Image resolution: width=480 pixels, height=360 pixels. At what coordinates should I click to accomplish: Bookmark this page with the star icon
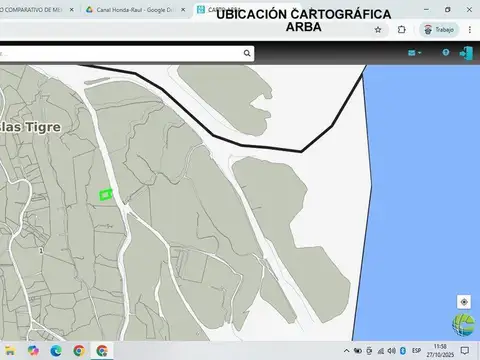378,30
